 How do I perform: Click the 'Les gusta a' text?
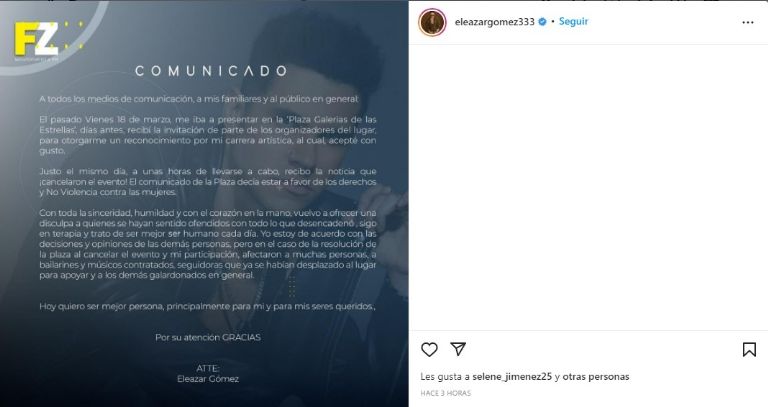(445, 377)
